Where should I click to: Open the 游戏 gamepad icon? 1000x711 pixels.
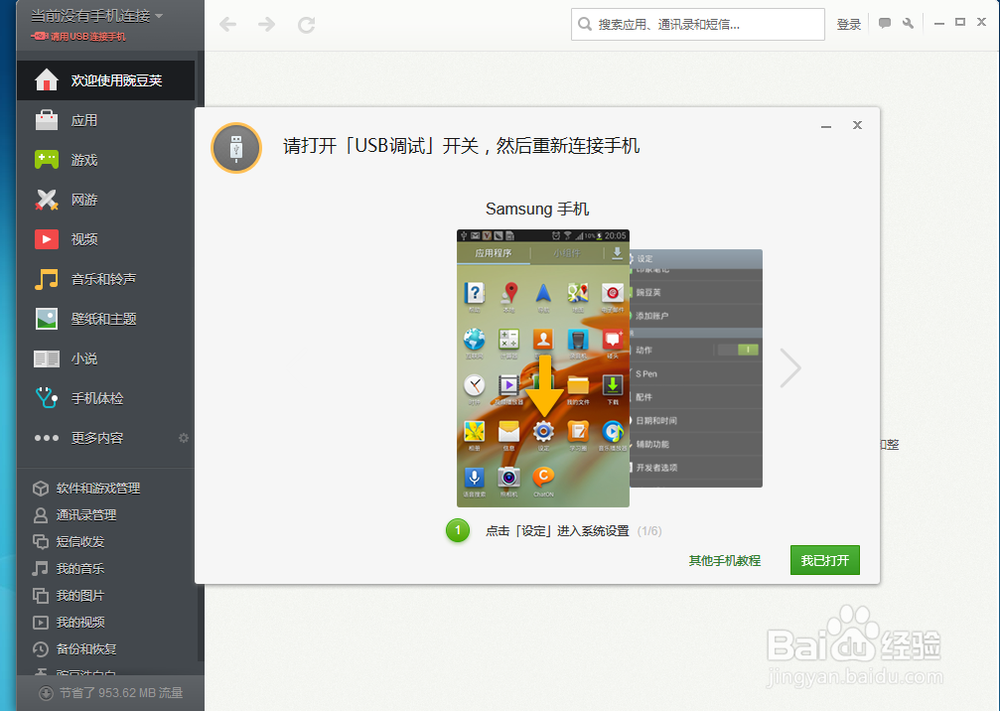pos(47,159)
